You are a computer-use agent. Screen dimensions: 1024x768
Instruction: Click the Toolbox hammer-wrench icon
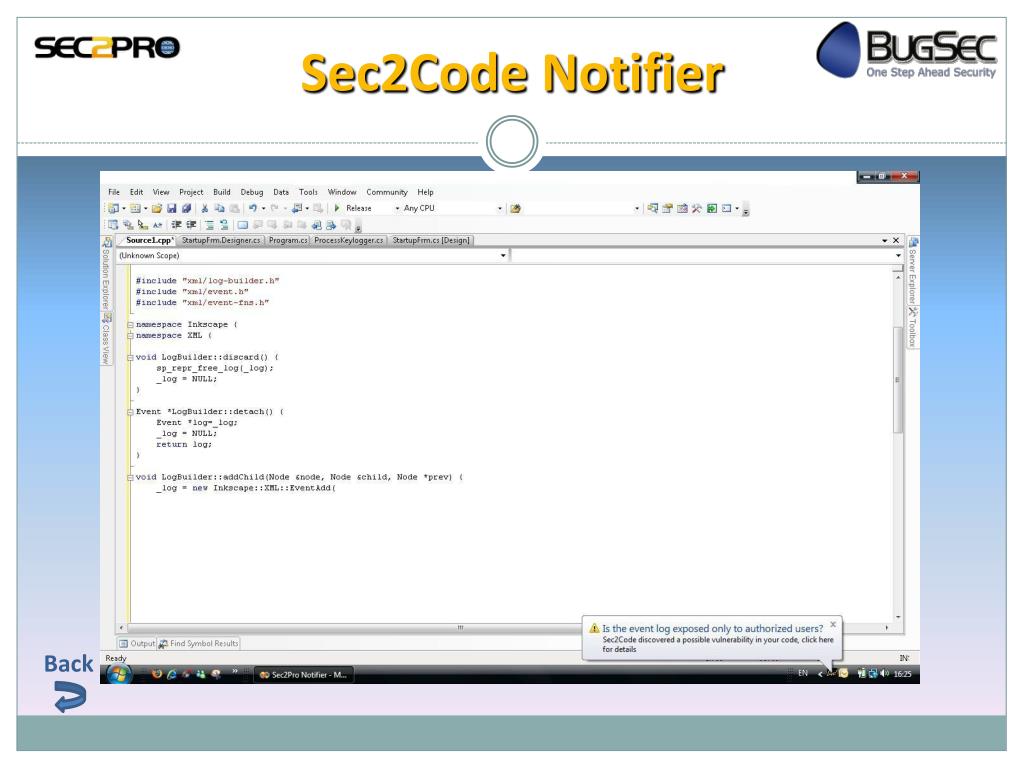click(x=697, y=208)
